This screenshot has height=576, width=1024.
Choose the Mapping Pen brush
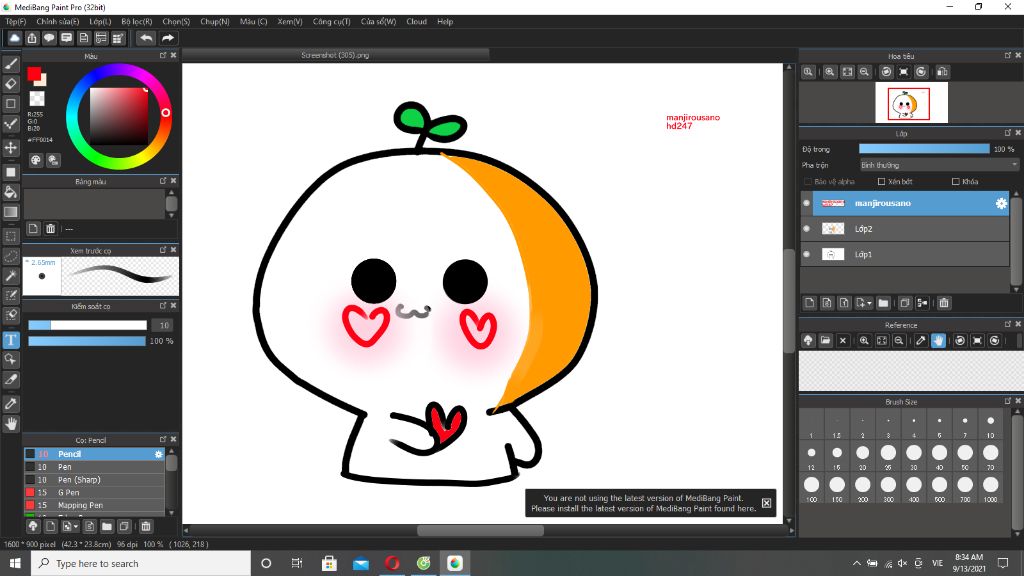click(x=94, y=505)
